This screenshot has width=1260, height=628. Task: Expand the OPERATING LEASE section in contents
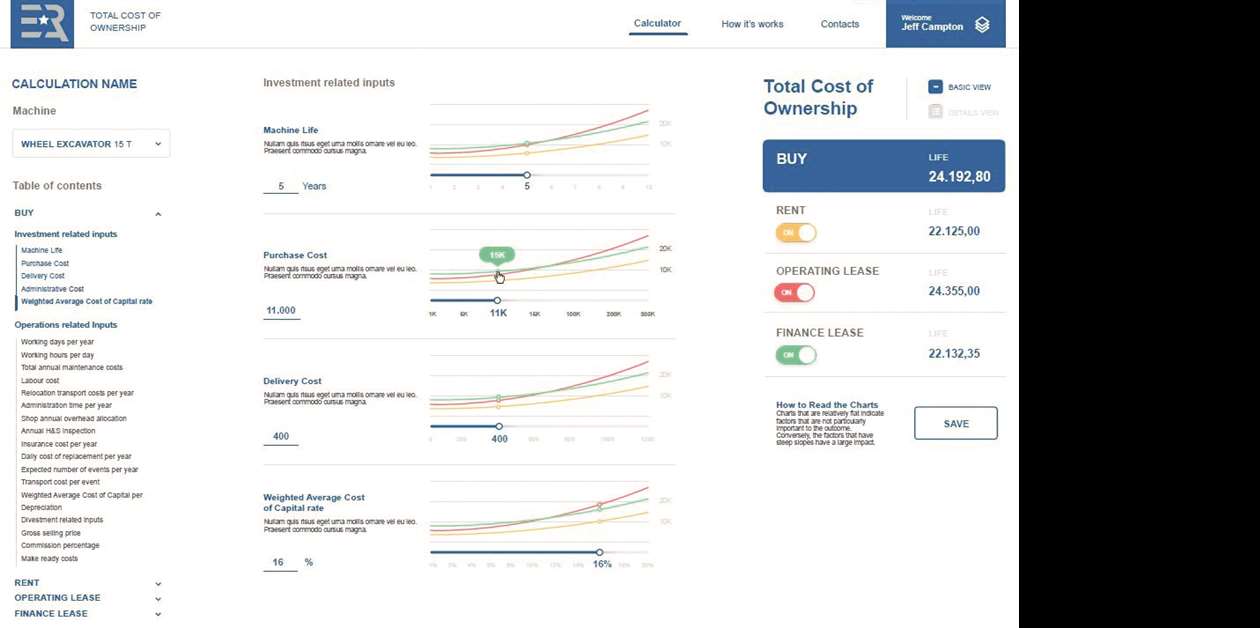pos(158,599)
